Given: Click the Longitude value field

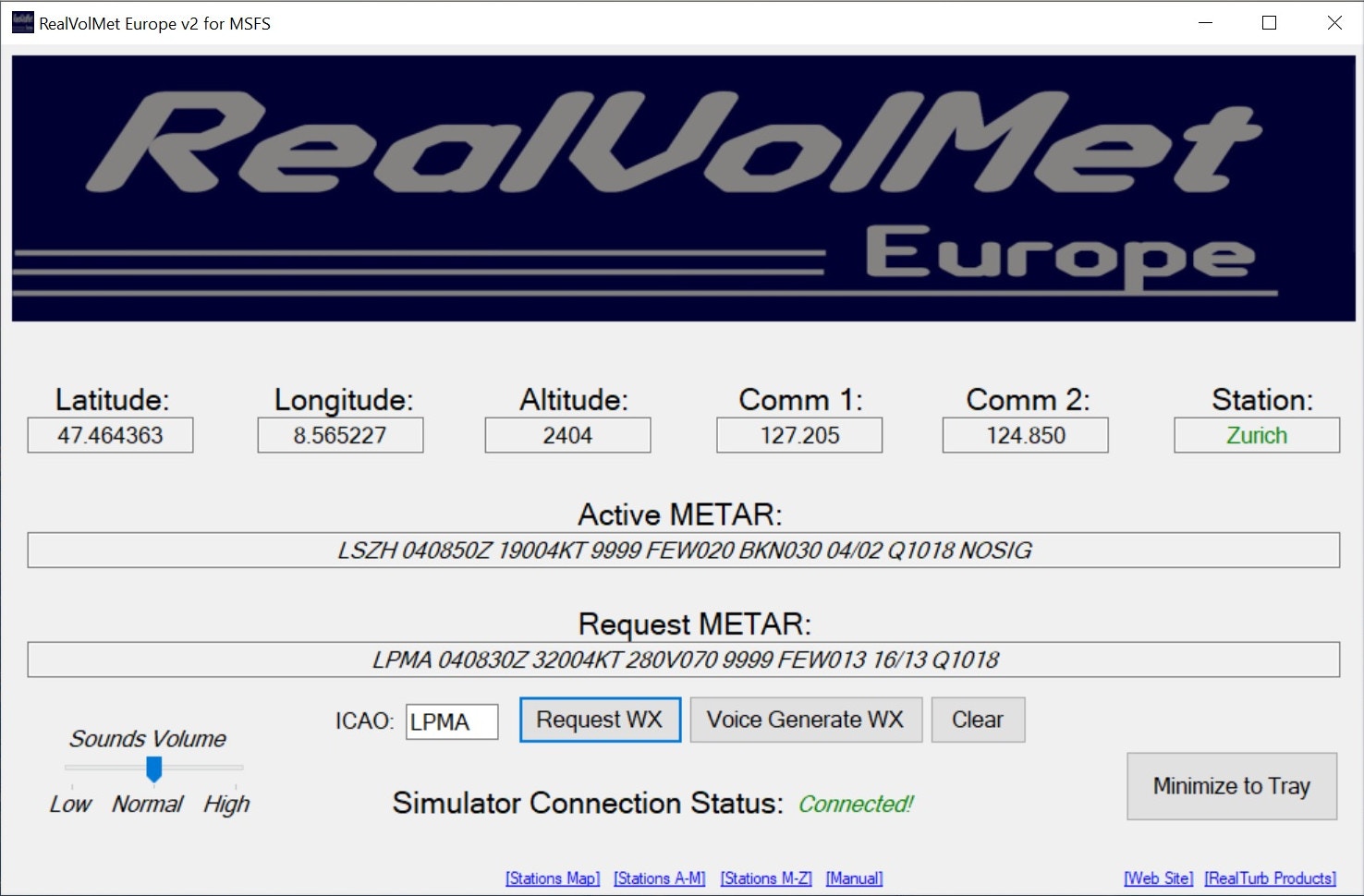Looking at the screenshot, I should (340, 435).
